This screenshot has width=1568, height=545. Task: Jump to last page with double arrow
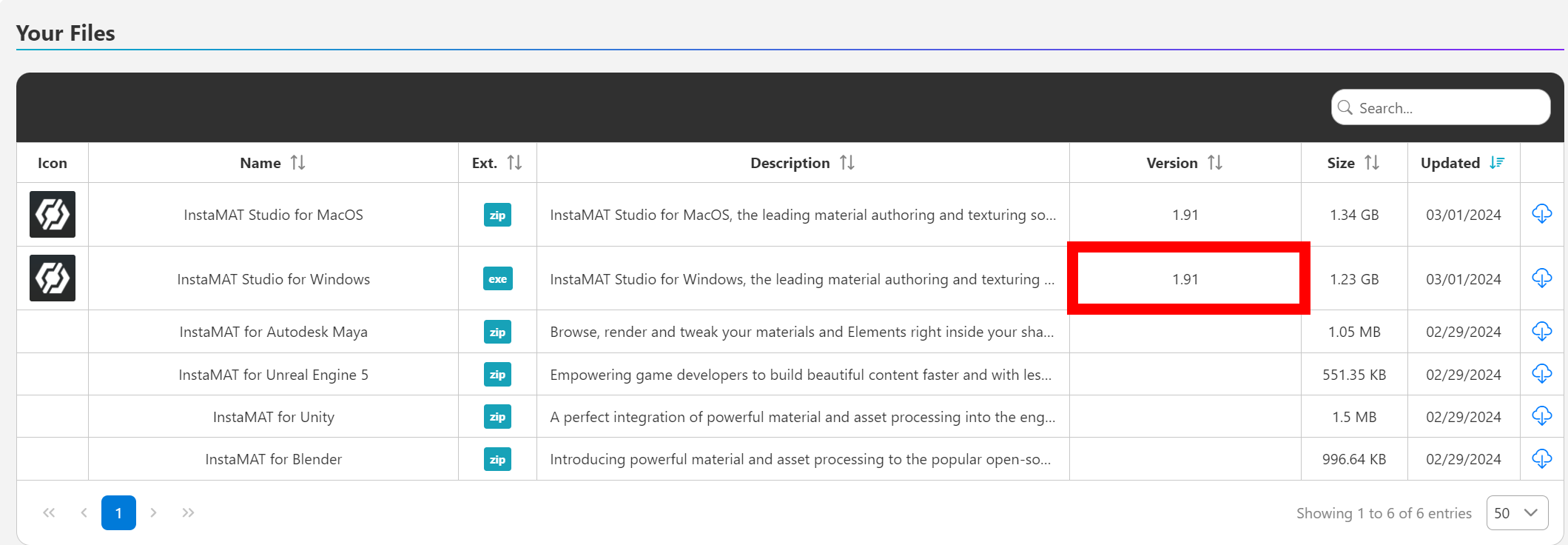coord(188,513)
